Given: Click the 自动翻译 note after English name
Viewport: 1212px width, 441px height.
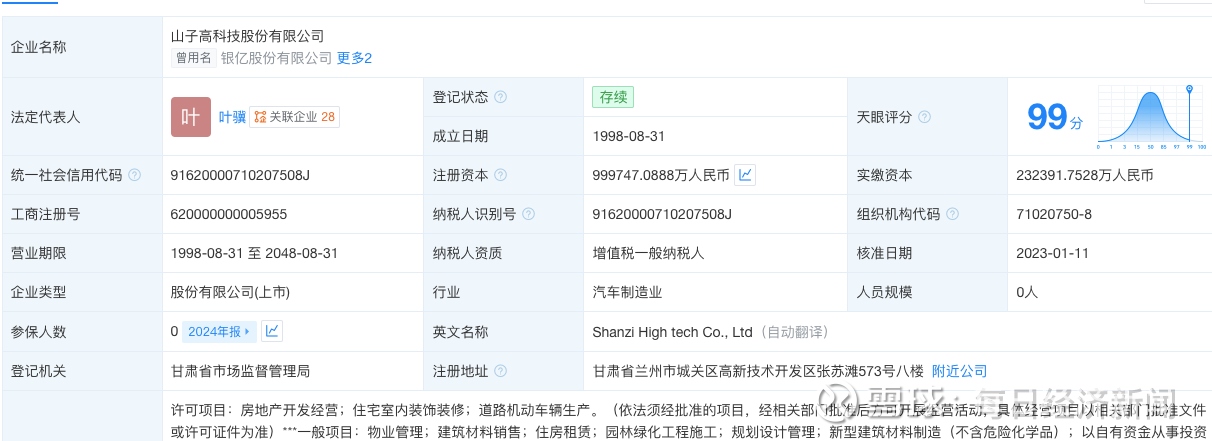Looking at the screenshot, I should [x=793, y=331].
